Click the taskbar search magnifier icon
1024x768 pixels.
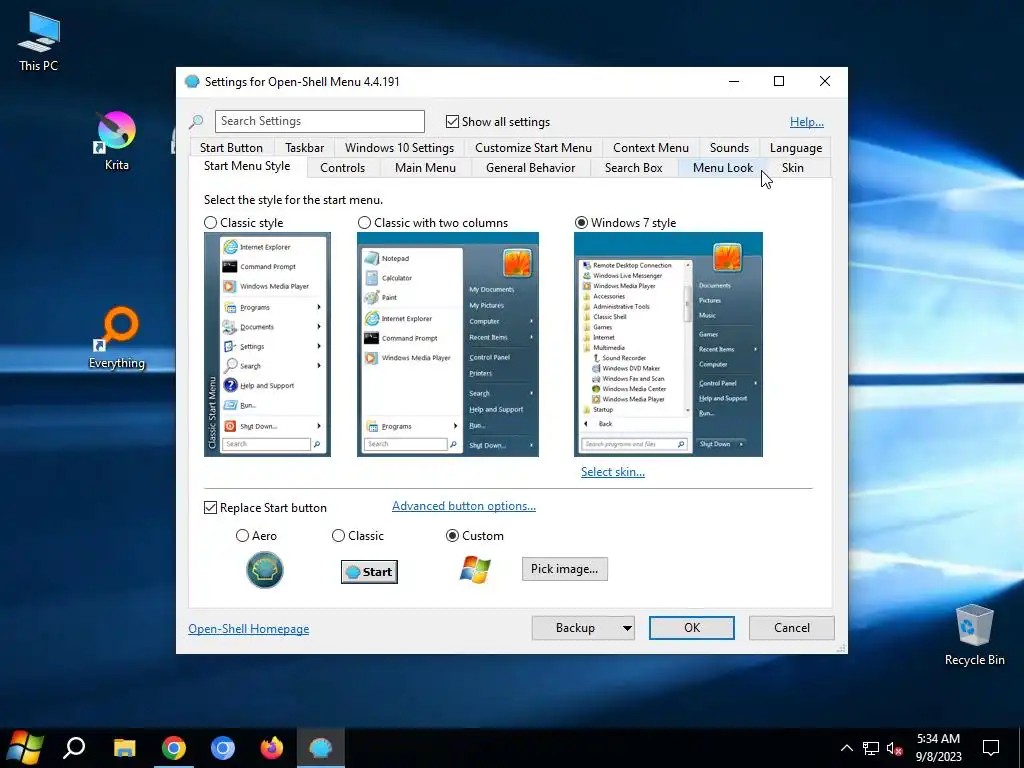tap(74, 748)
